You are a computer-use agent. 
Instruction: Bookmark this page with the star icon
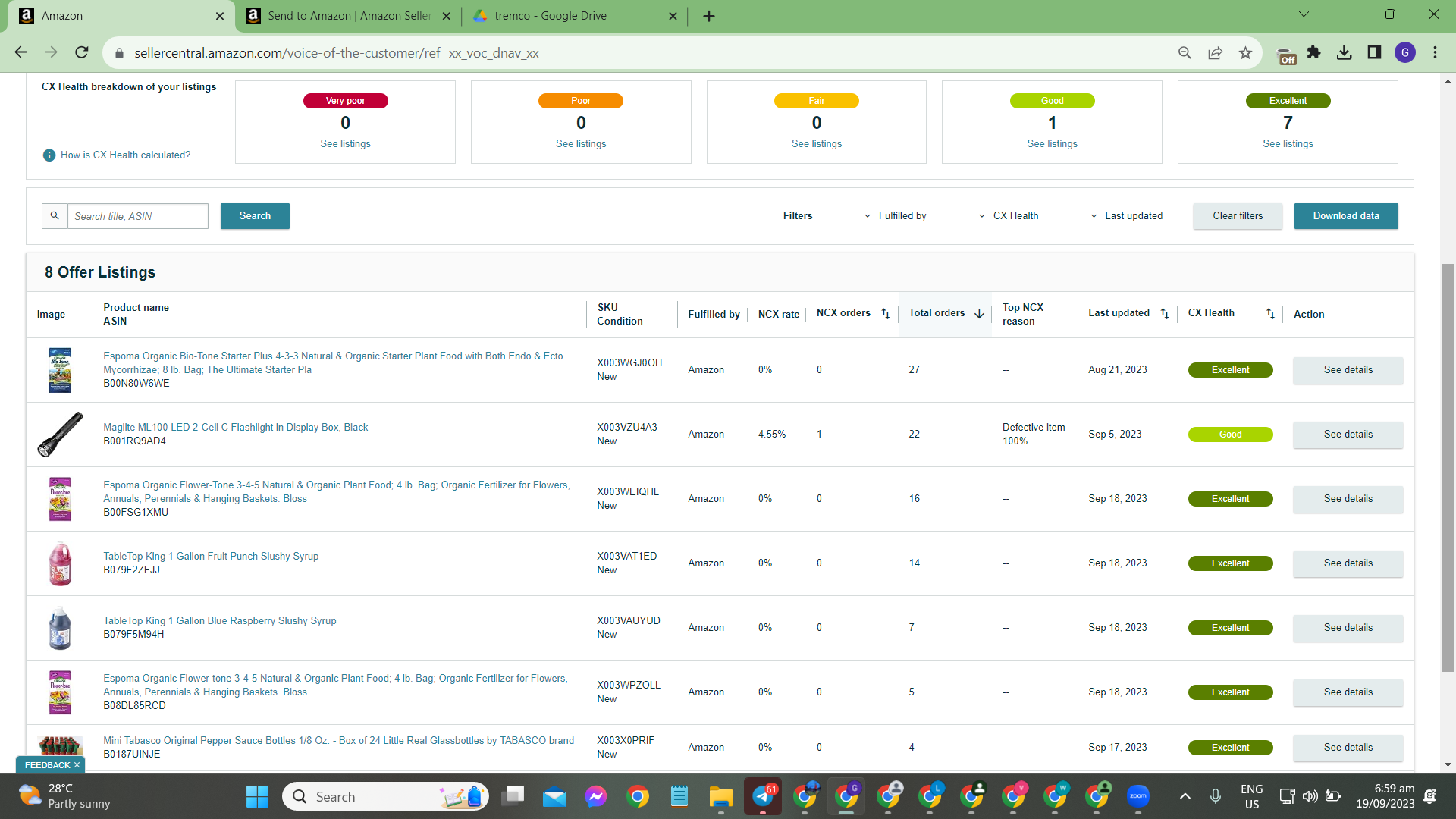1245,53
